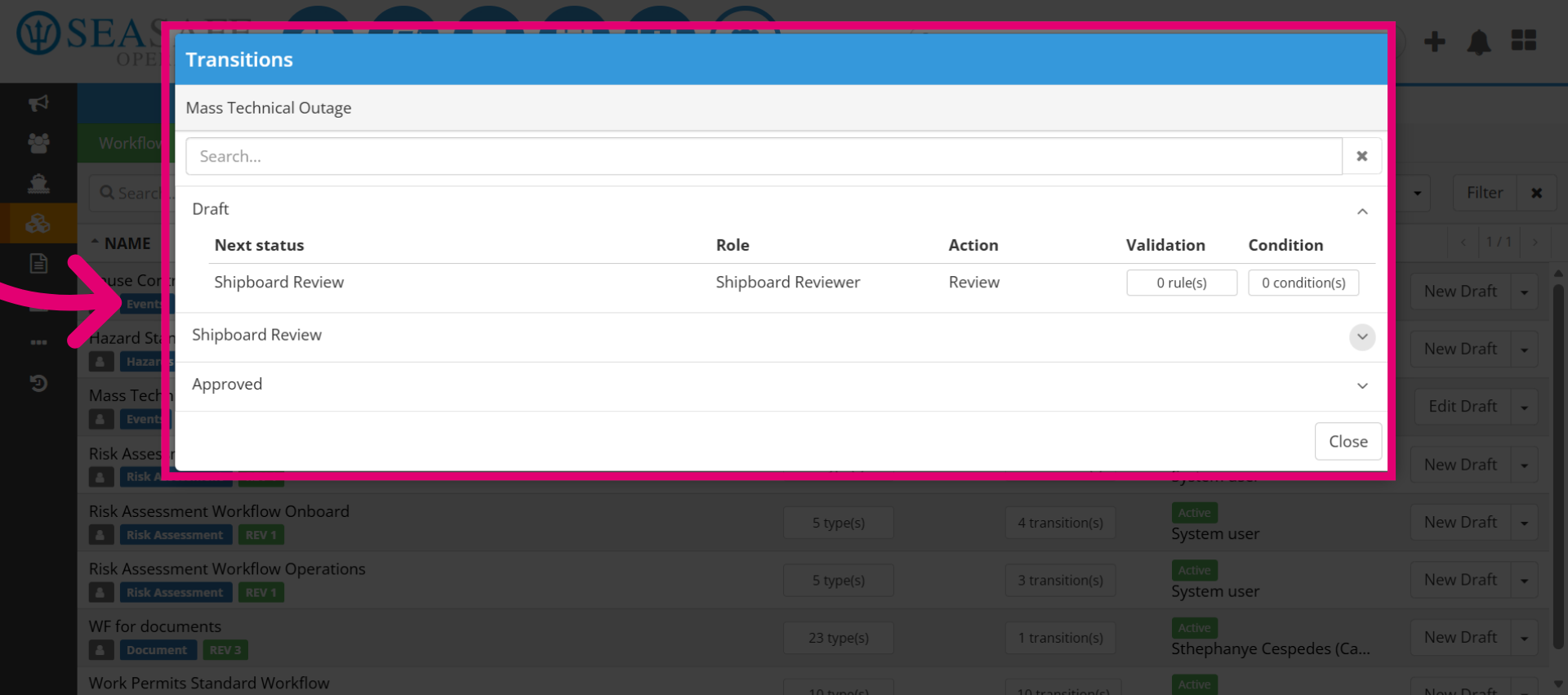This screenshot has width=1568, height=695.
Task: Click the Filter button
Action: tap(1485, 193)
